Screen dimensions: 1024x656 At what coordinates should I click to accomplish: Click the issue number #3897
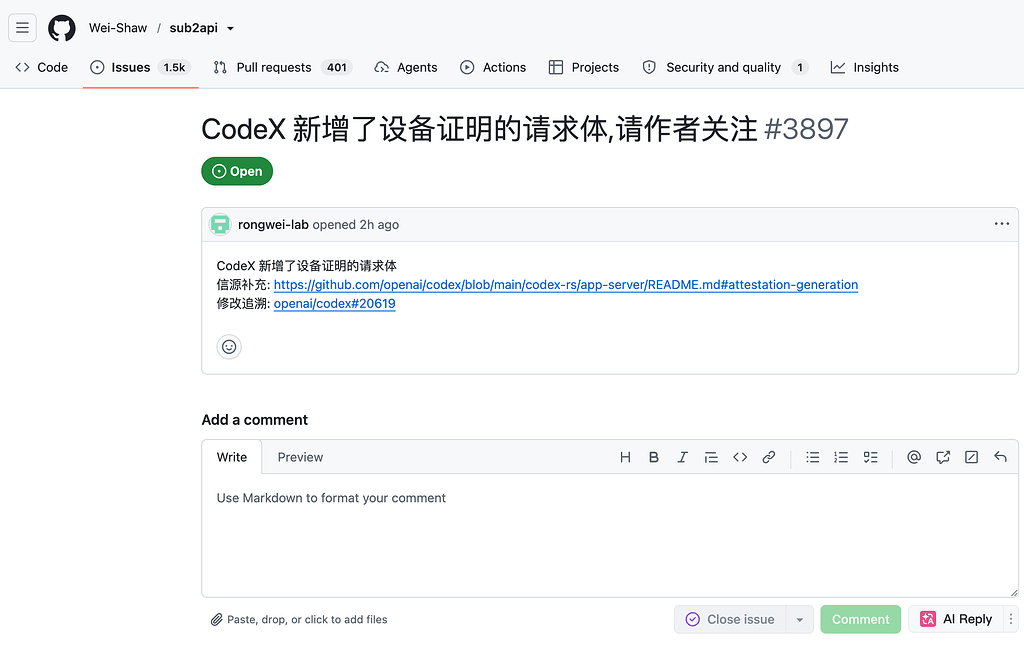(x=807, y=129)
